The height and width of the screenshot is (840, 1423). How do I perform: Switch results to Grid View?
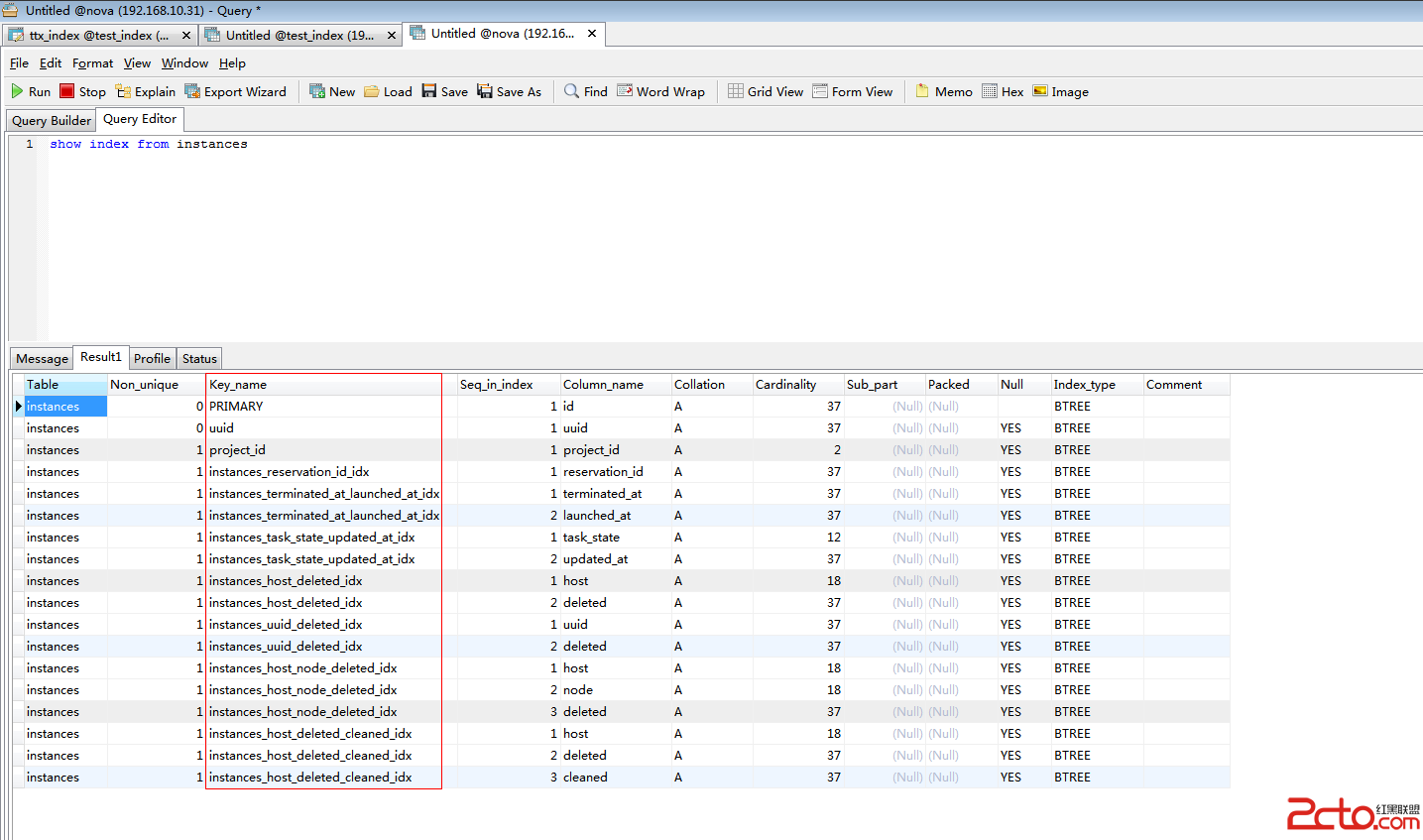point(765,91)
